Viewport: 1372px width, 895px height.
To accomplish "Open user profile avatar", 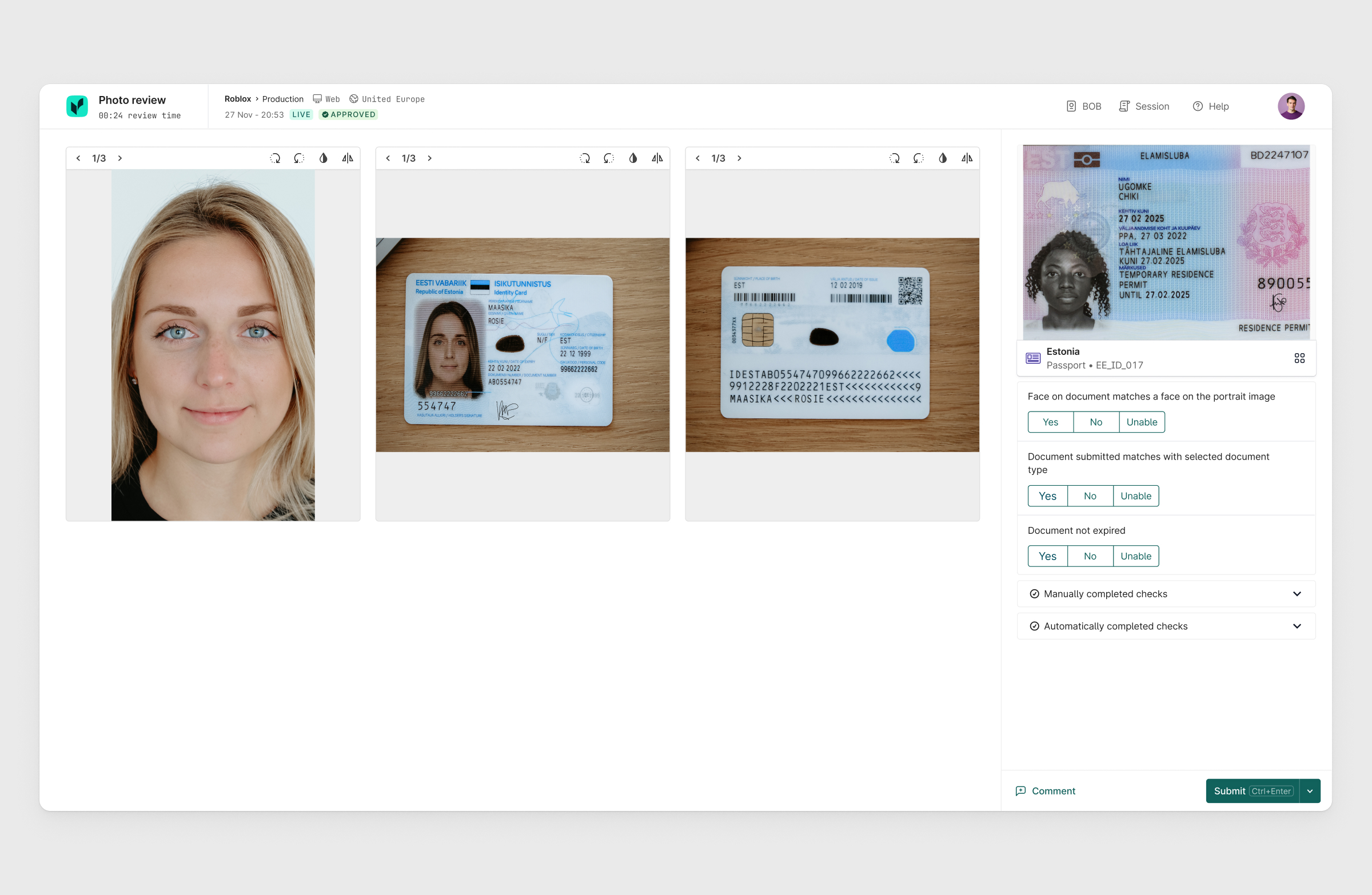I will click(x=1290, y=106).
